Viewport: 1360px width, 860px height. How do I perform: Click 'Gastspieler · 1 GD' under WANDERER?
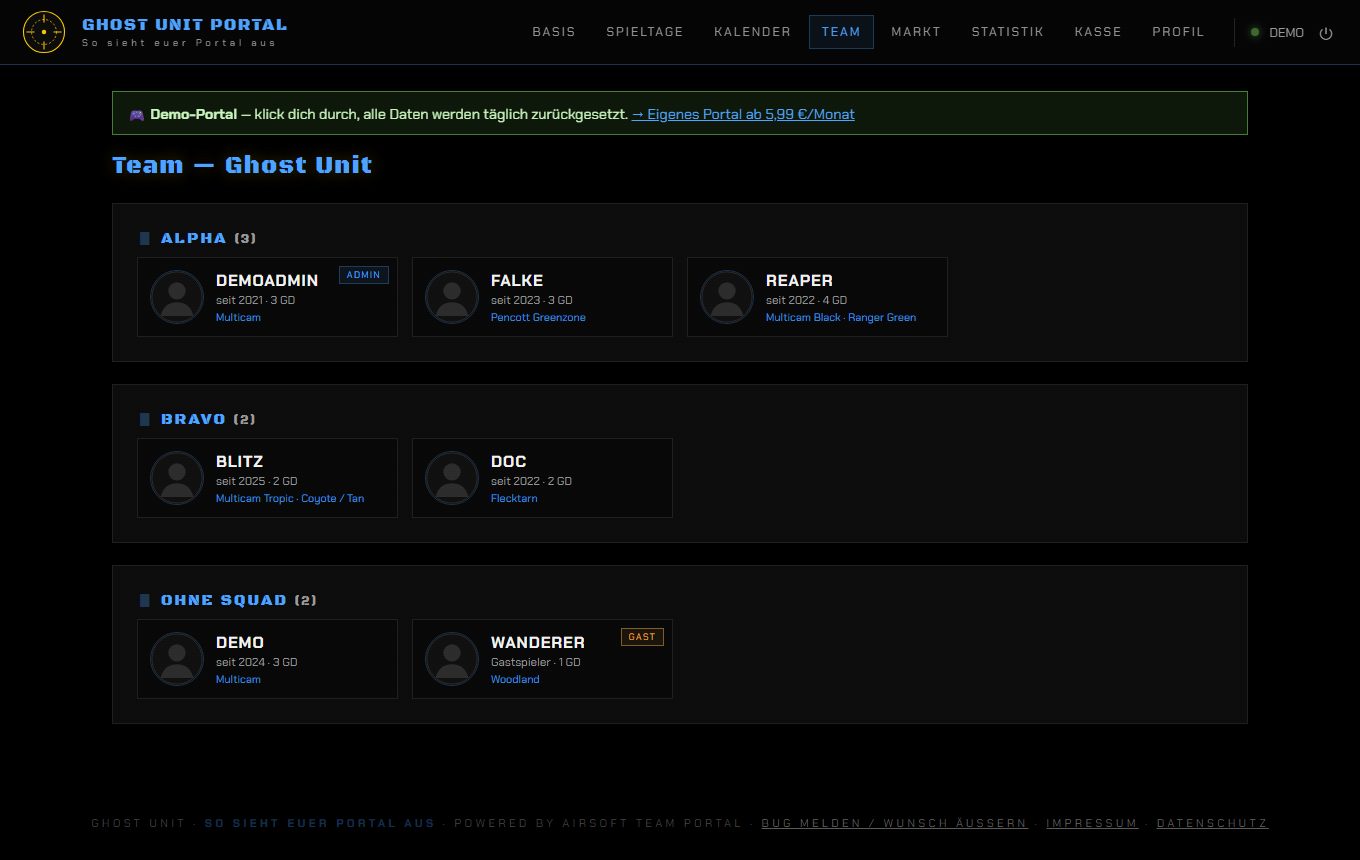(x=536, y=662)
